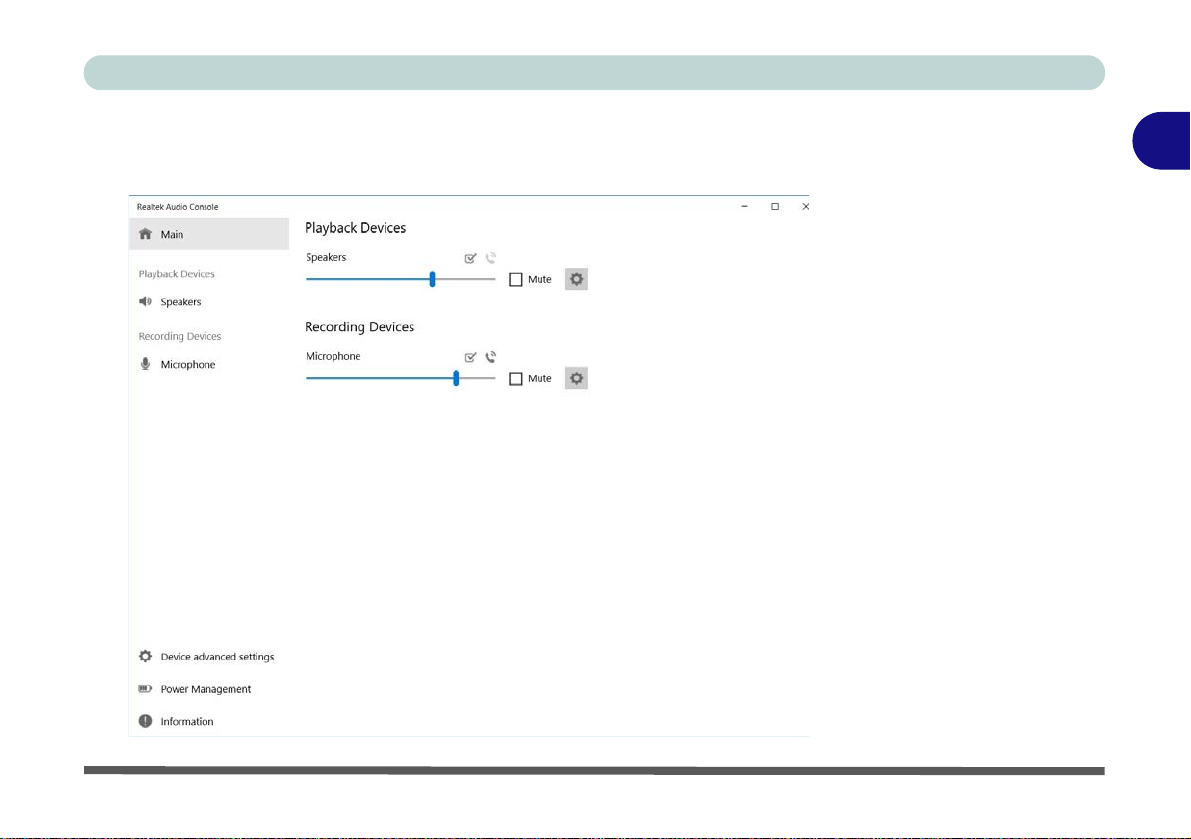Mute the Speakers checkbox

[516, 279]
